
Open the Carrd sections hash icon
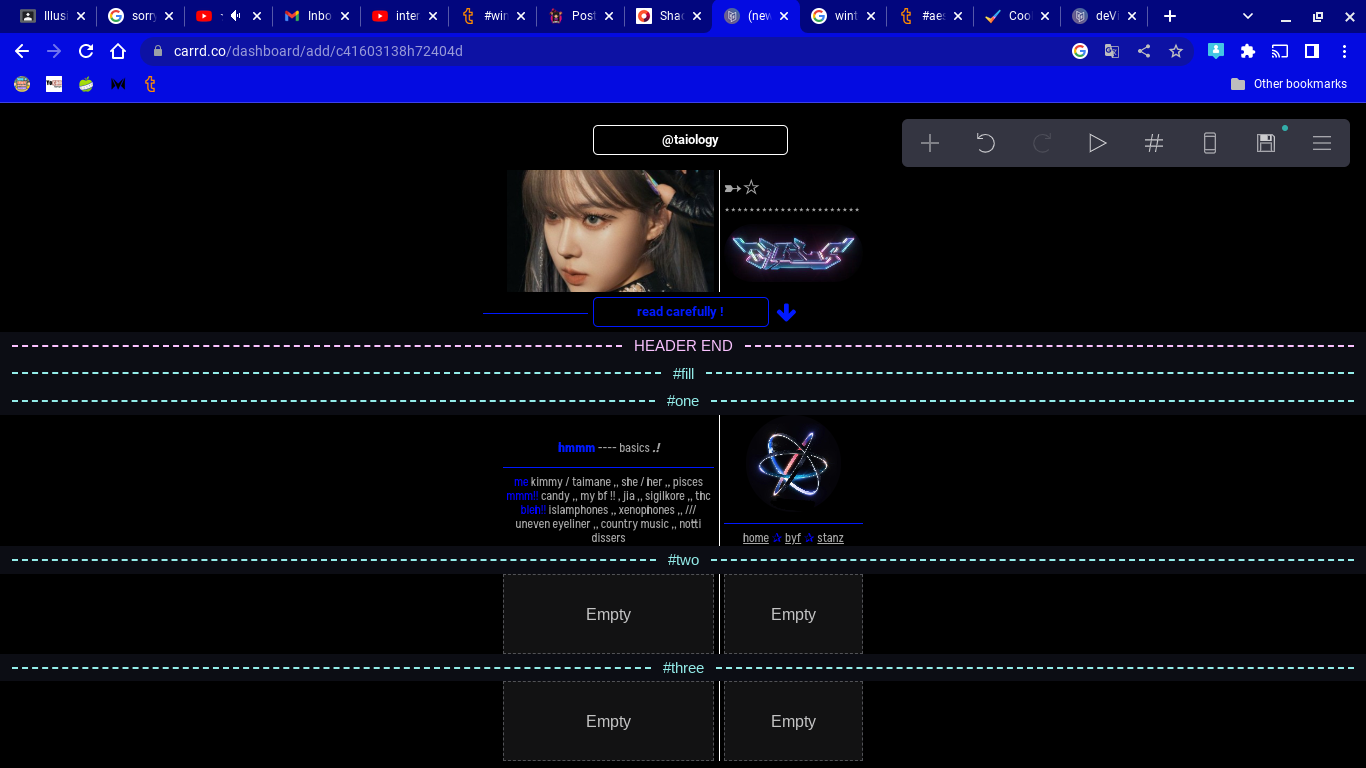coord(1154,143)
